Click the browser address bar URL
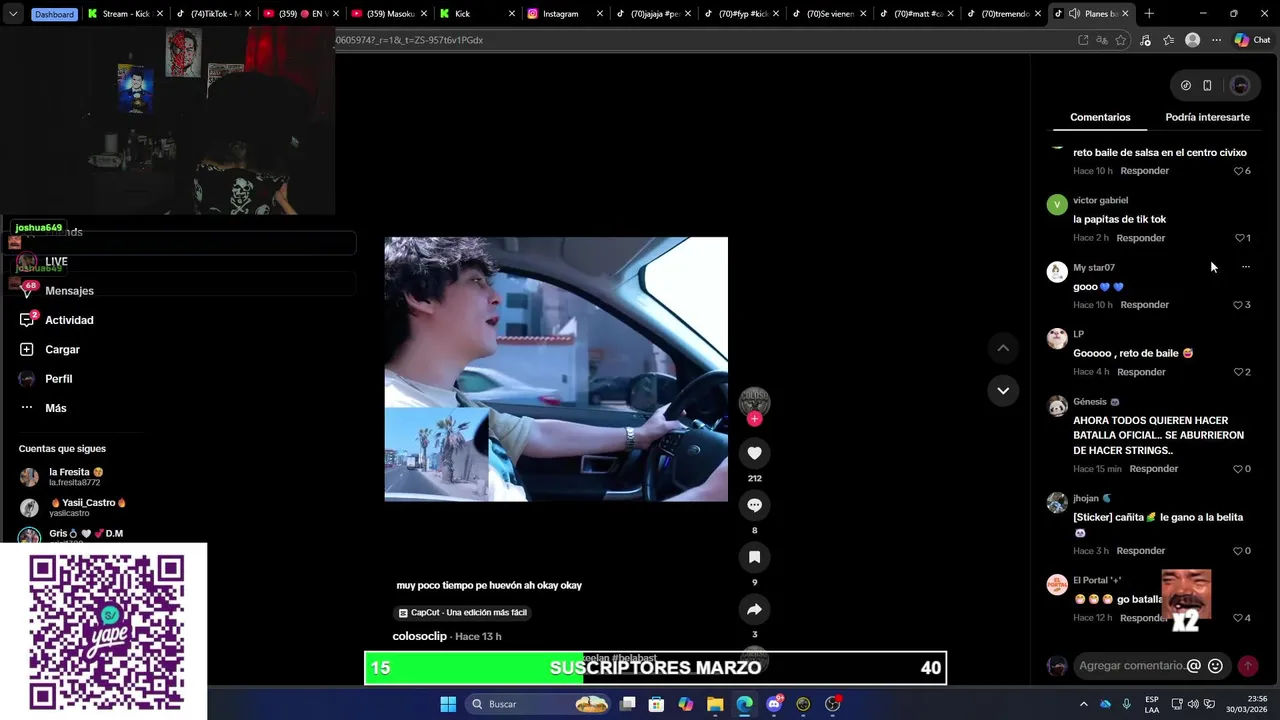Screen dimensions: 1280x720 coord(410,40)
